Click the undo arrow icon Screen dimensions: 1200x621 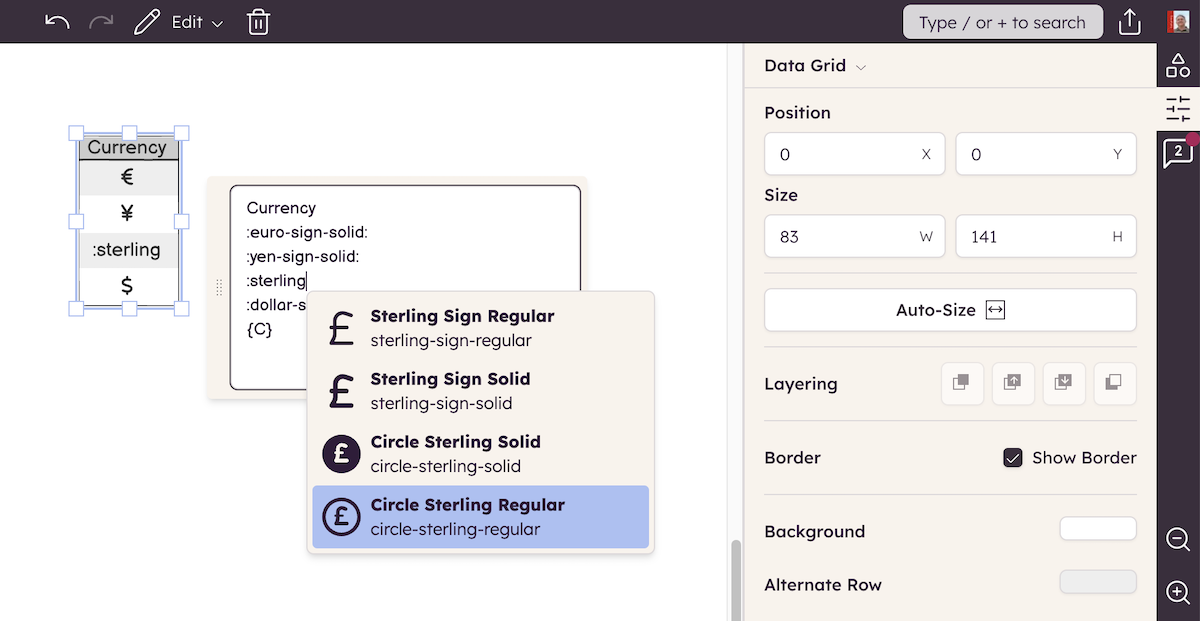[x=57, y=22]
